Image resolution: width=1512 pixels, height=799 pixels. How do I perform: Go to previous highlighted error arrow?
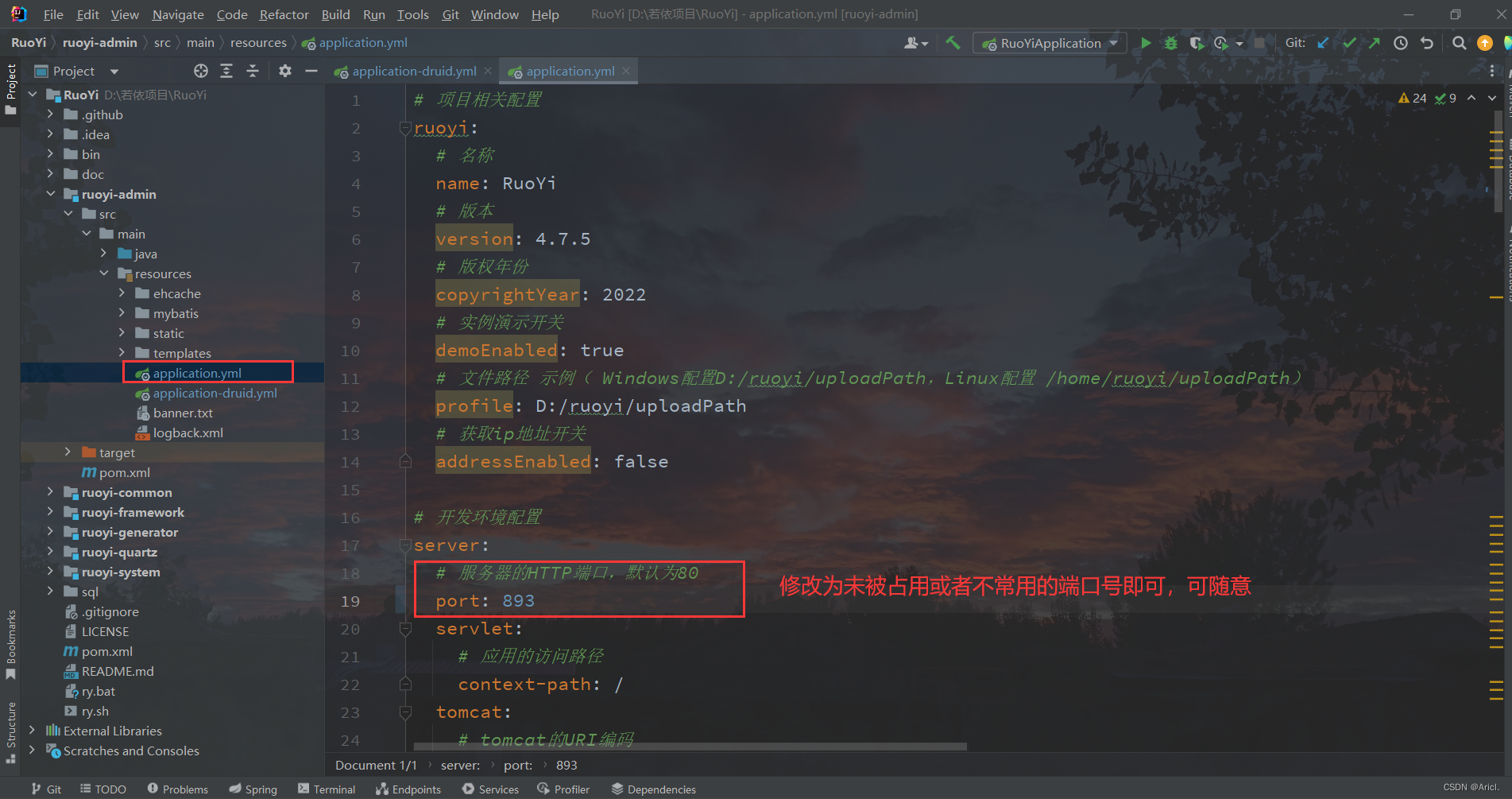click(x=1471, y=98)
